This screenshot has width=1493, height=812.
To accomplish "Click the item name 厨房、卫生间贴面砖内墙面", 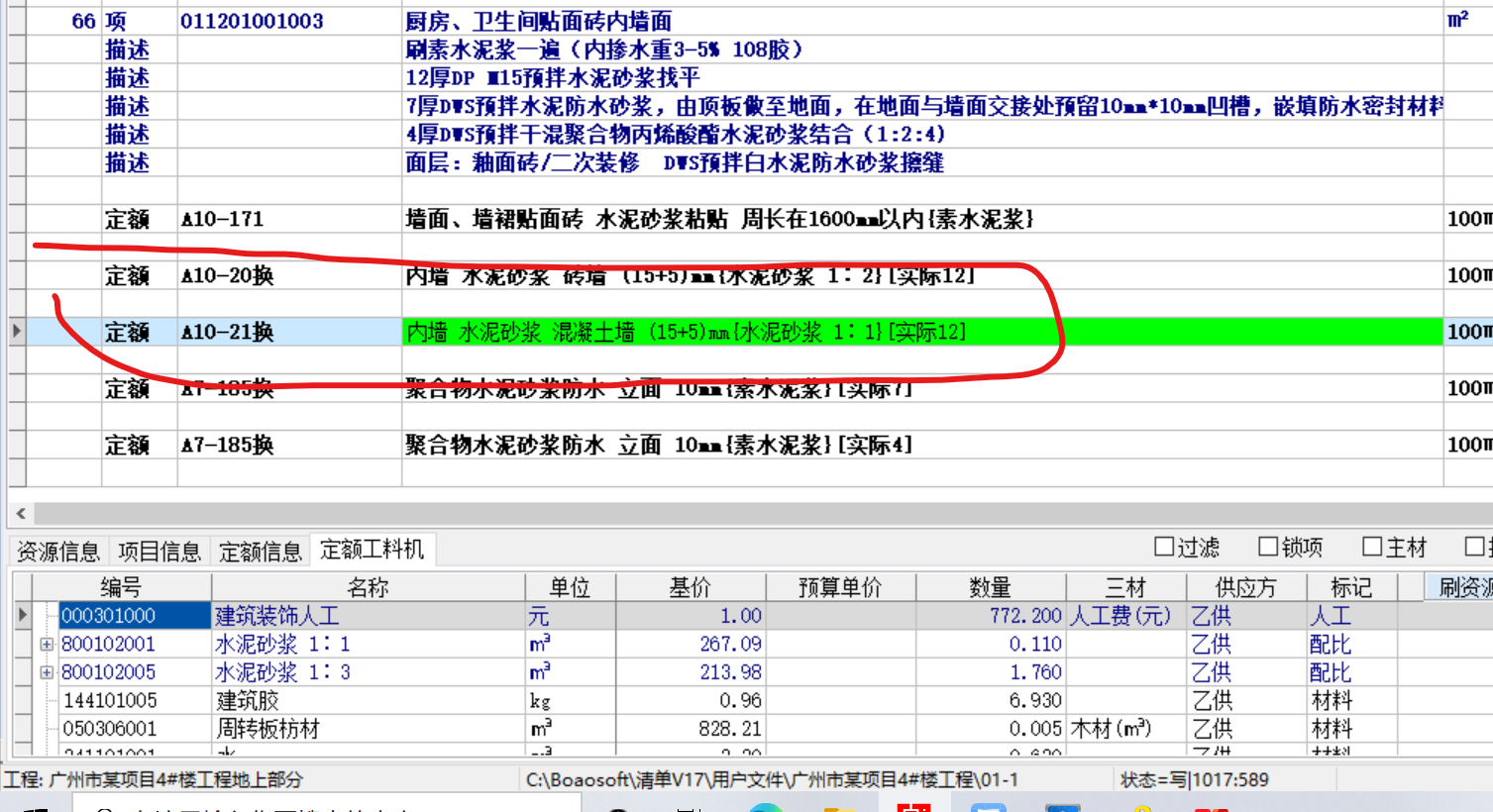I will 538,21.
